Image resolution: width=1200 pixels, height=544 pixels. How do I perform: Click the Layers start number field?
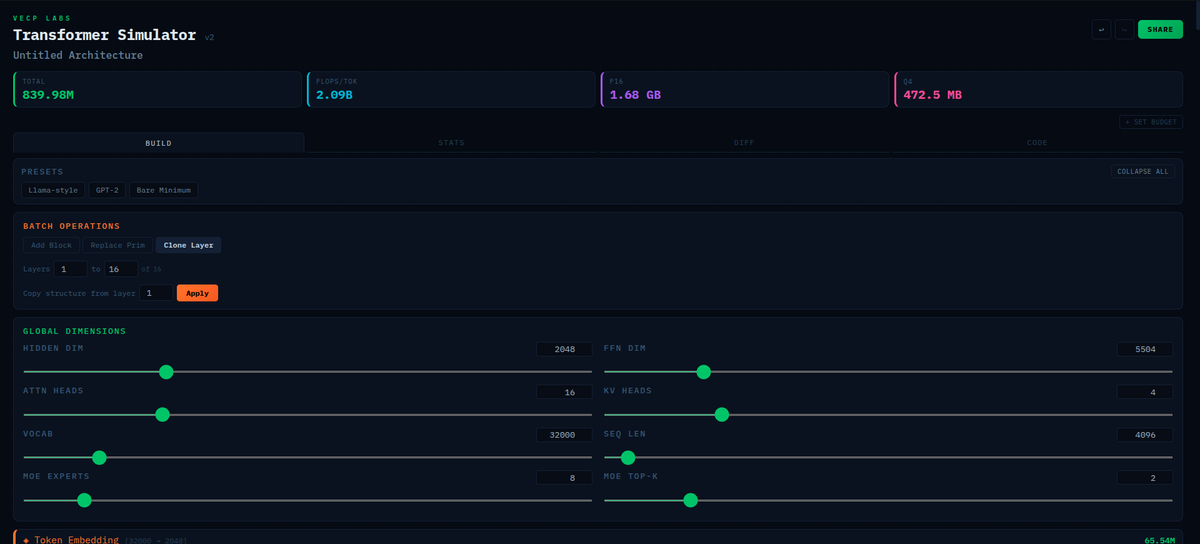tap(71, 269)
